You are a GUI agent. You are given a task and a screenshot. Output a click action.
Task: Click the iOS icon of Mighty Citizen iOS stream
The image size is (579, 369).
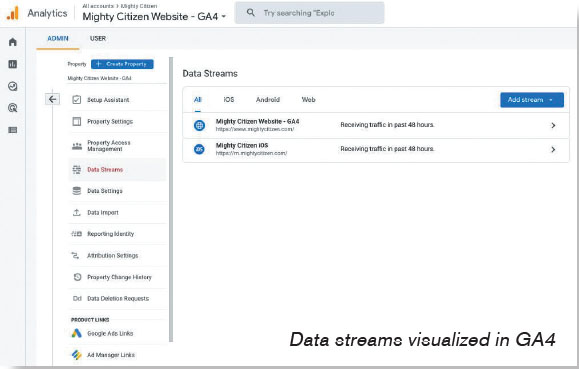click(199, 149)
